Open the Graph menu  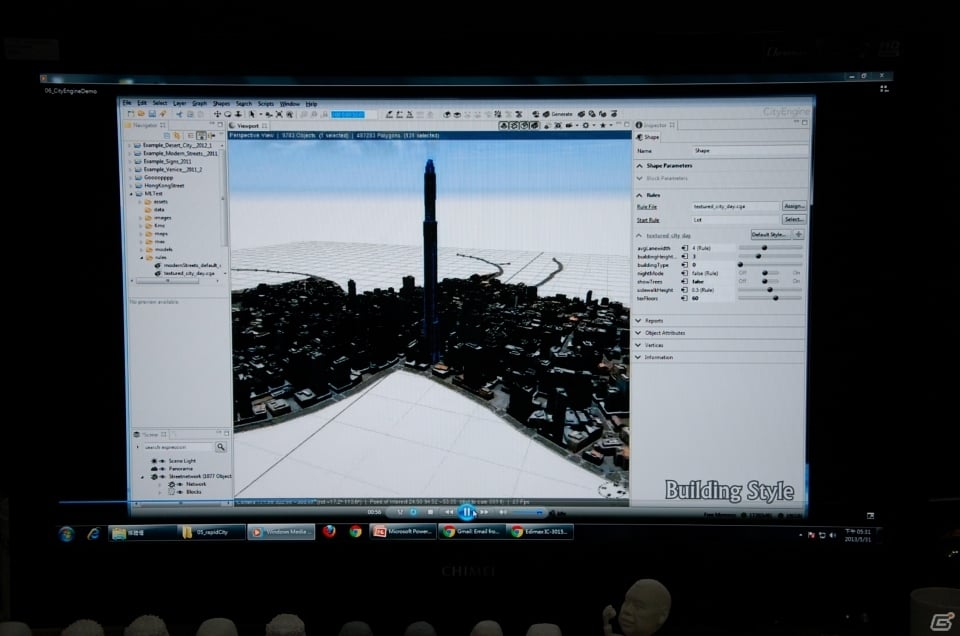coord(200,103)
